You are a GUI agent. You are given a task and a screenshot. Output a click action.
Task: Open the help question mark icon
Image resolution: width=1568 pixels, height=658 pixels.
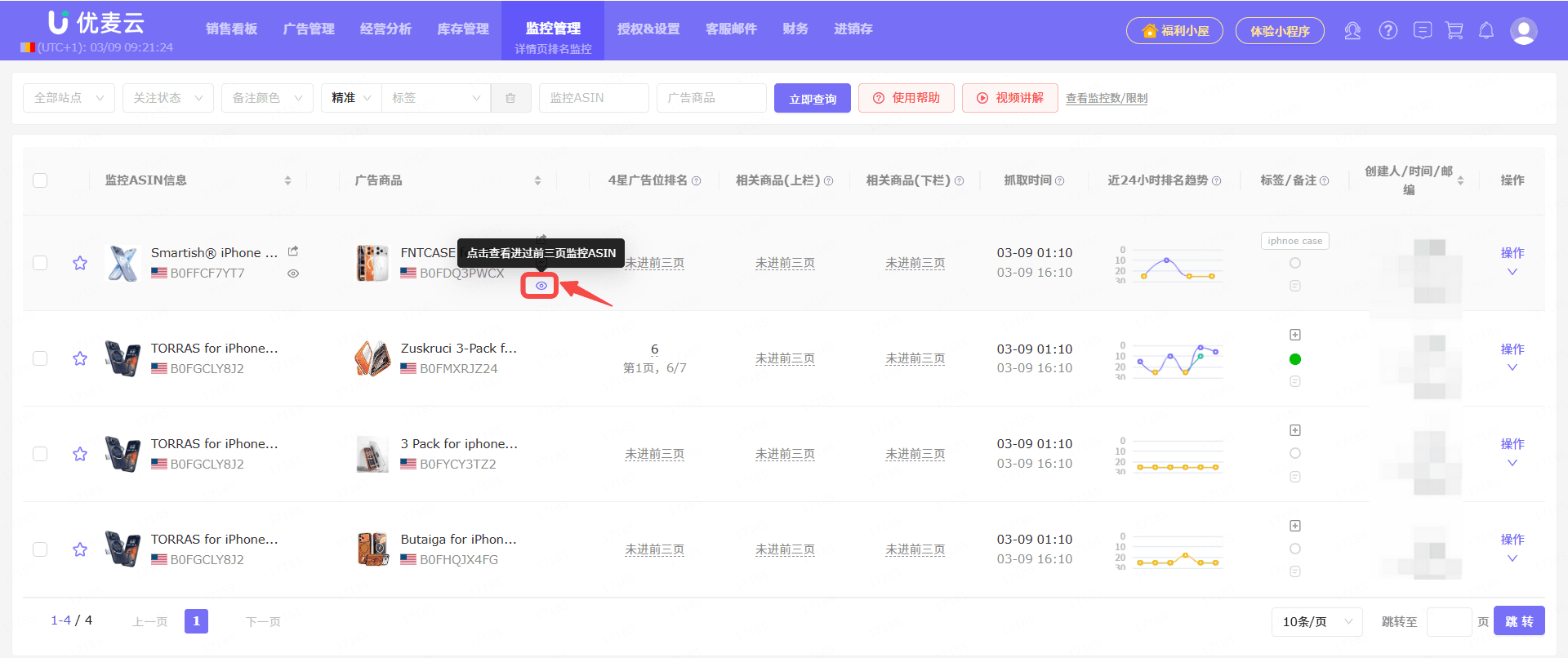1388,31
